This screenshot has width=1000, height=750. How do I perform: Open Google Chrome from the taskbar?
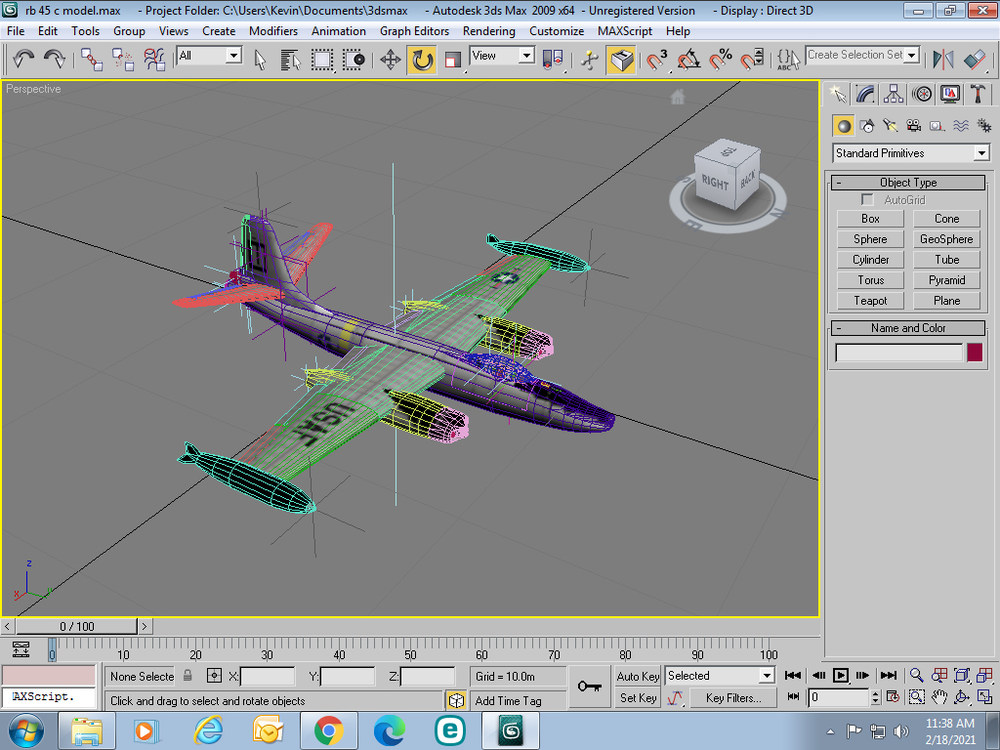[x=328, y=731]
